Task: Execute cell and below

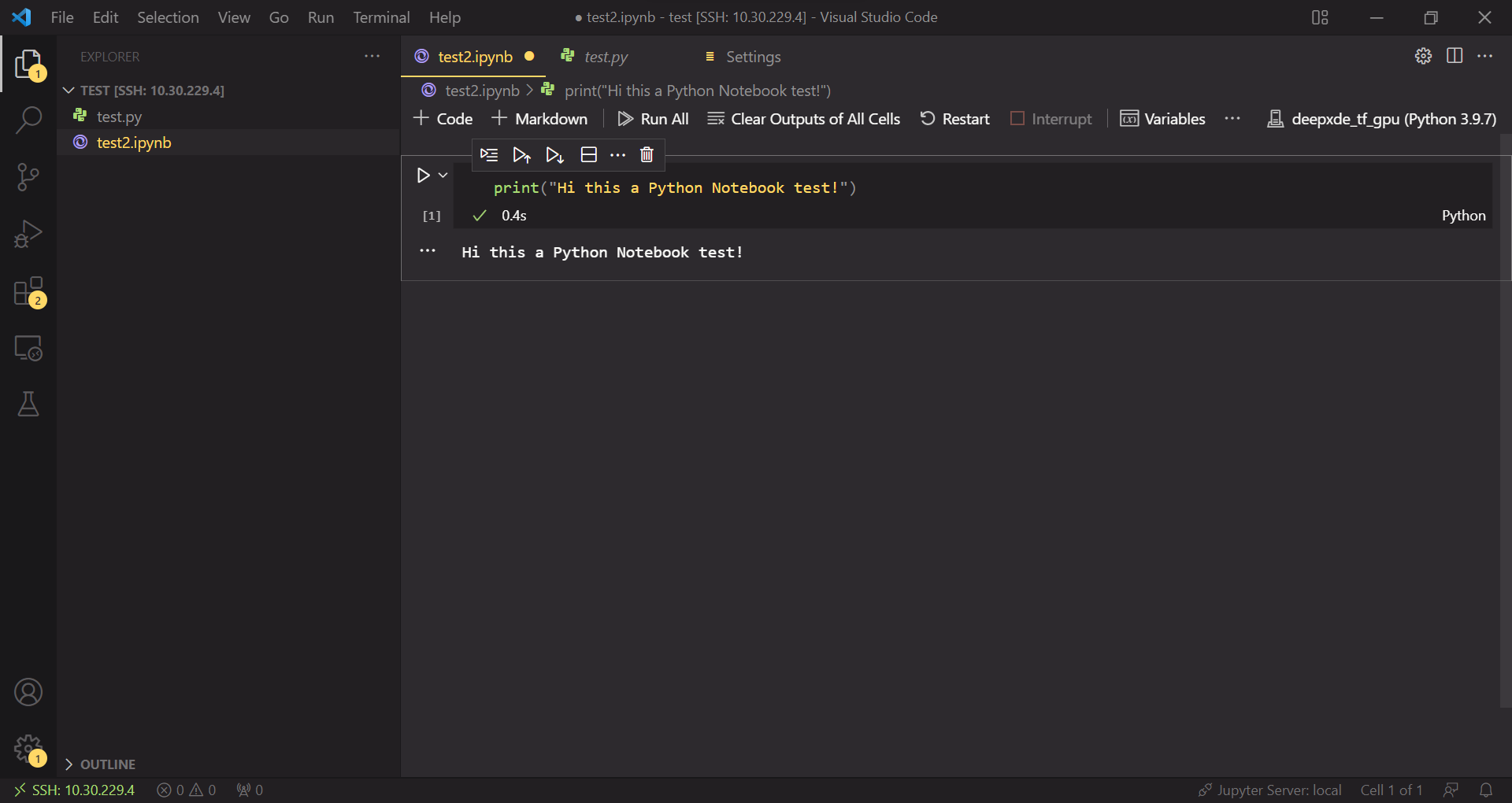Action: 554,154
